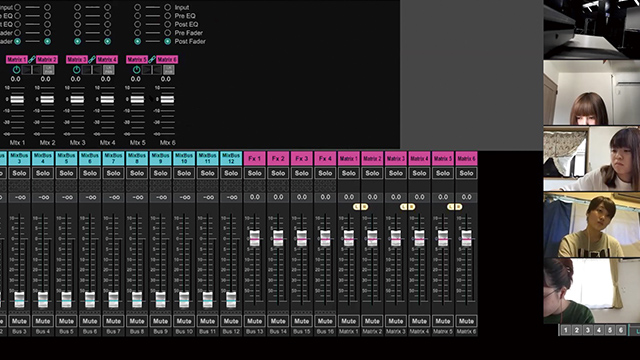Viewport: 640px width, 360px height.
Task: Select the Matrix 3 channel strip header
Action: pyautogui.click(x=396, y=158)
